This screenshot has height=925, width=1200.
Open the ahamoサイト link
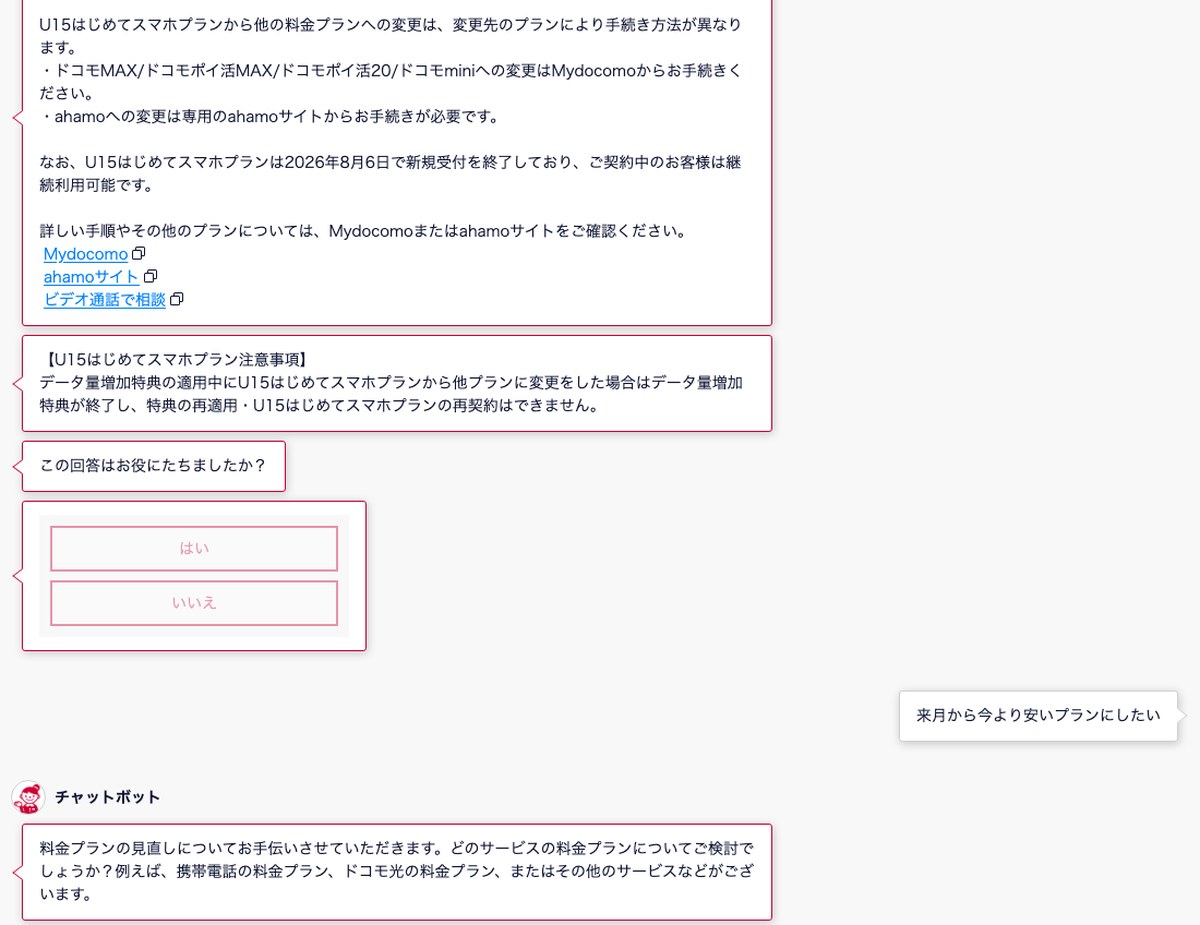coord(91,277)
